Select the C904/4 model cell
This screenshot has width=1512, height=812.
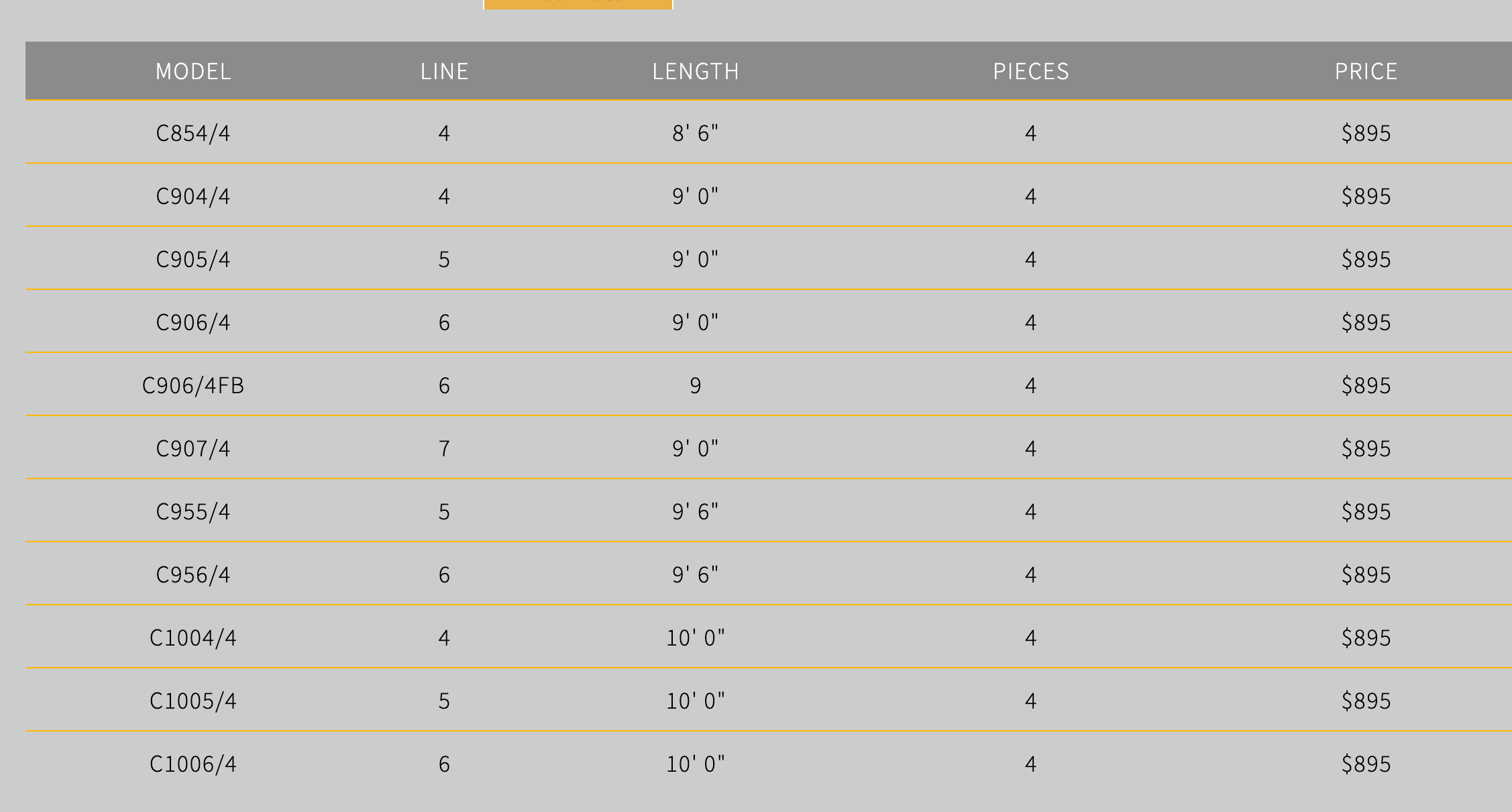tap(193, 196)
